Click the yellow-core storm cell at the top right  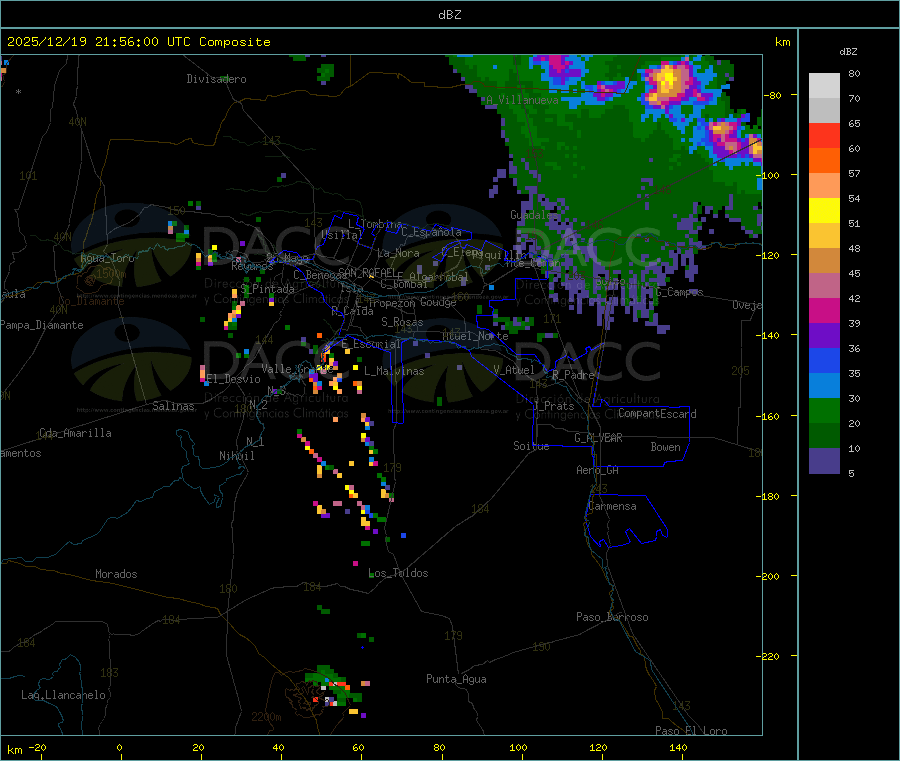[669, 82]
